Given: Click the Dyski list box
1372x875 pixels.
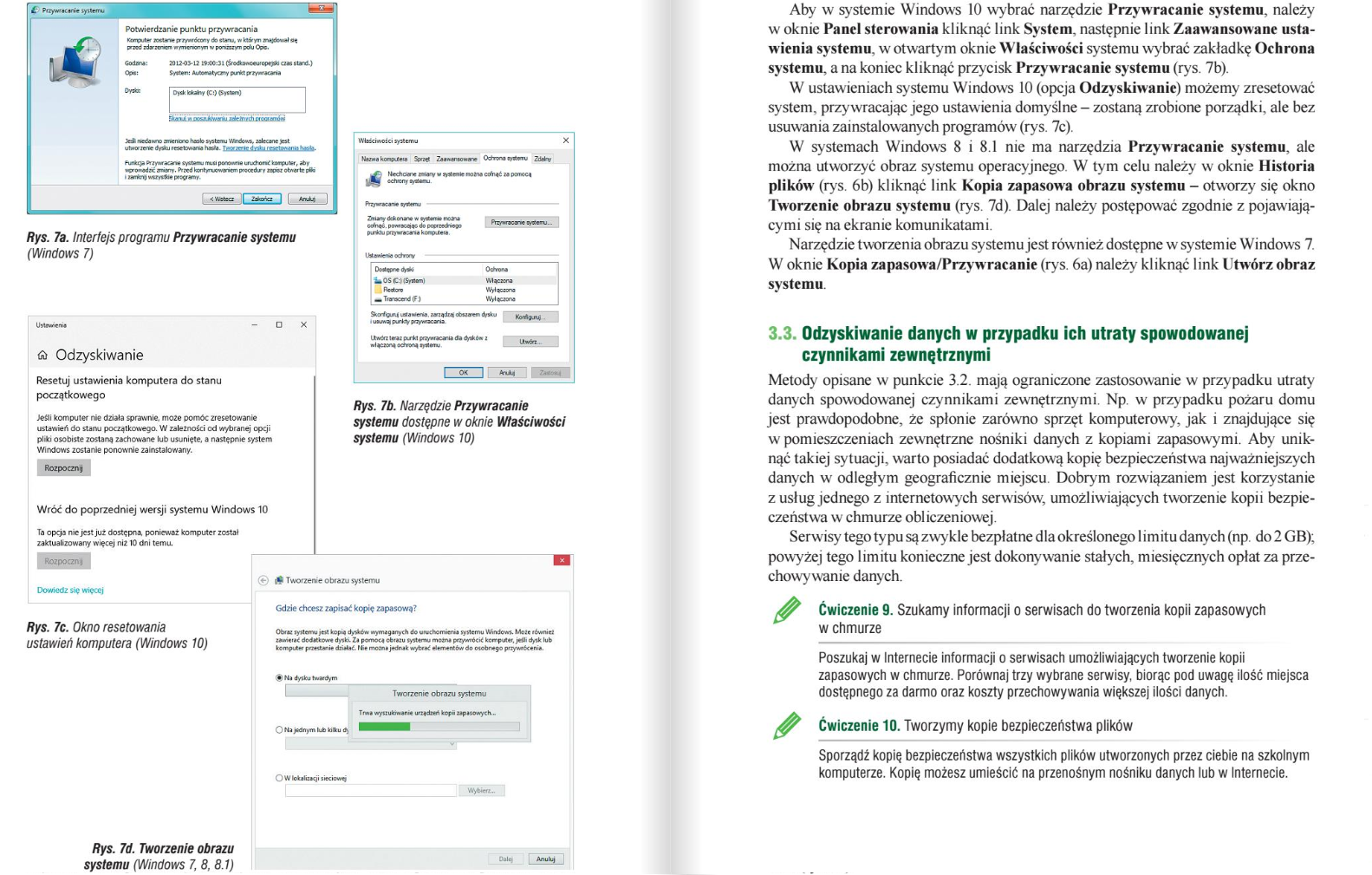Looking at the screenshot, I should (237, 100).
